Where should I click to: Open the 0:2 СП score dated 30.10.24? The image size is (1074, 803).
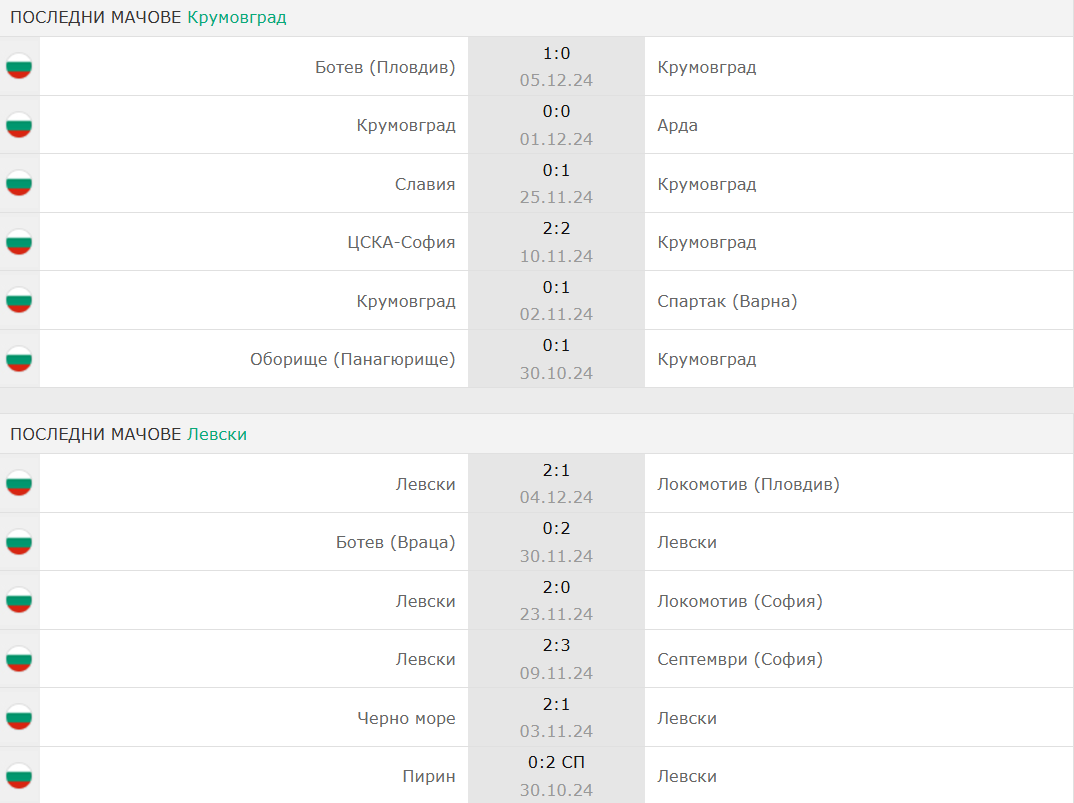click(556, 762)
